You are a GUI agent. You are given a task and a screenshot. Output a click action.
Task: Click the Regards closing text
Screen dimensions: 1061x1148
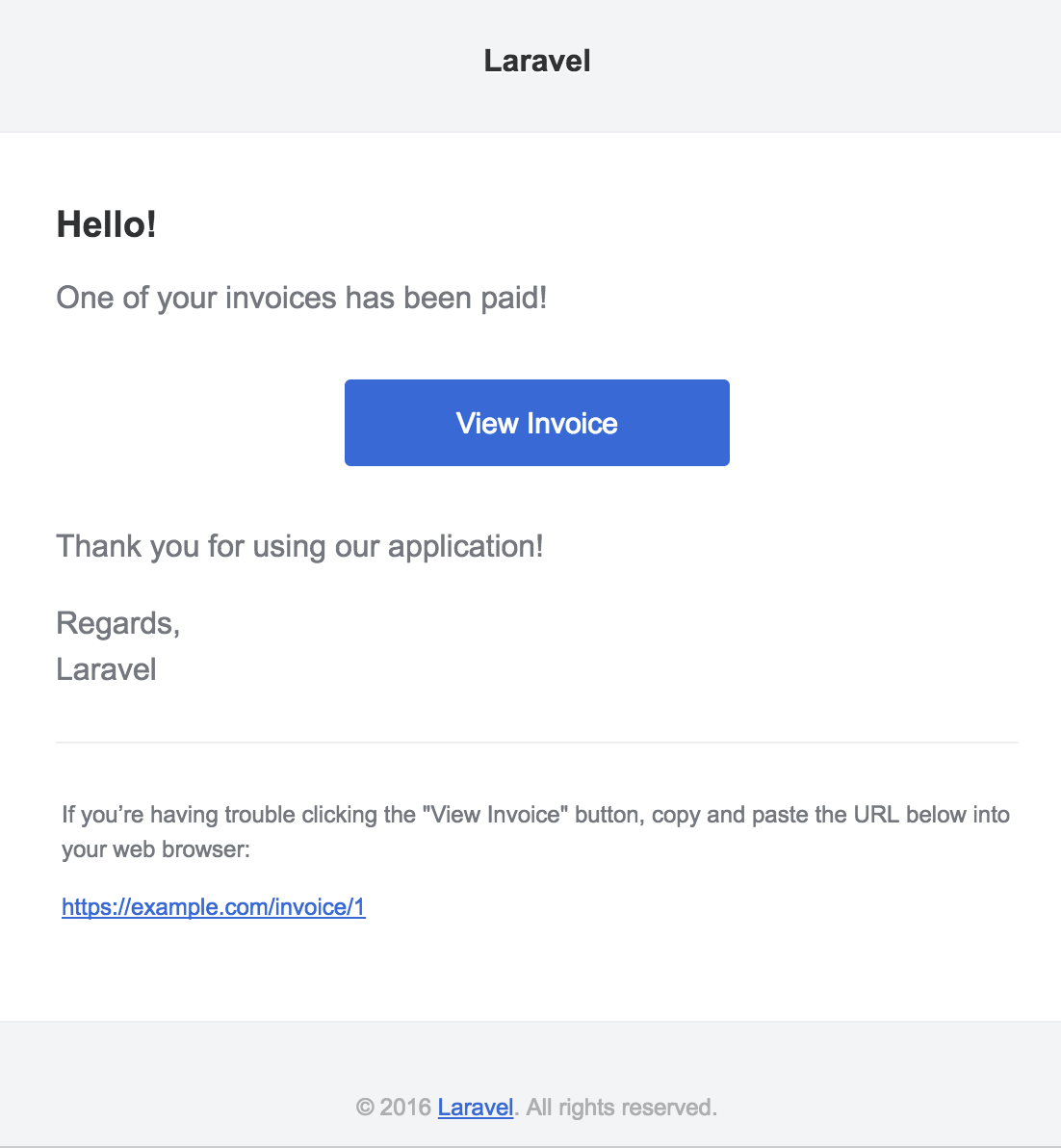(117, 622)
